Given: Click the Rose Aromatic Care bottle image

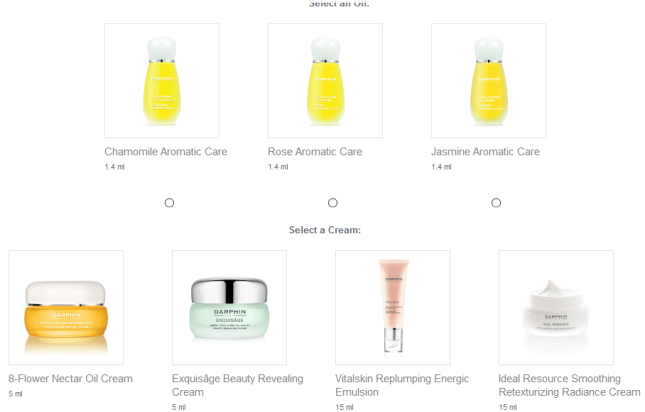Looking at the screenshot, I should (325, 81).
